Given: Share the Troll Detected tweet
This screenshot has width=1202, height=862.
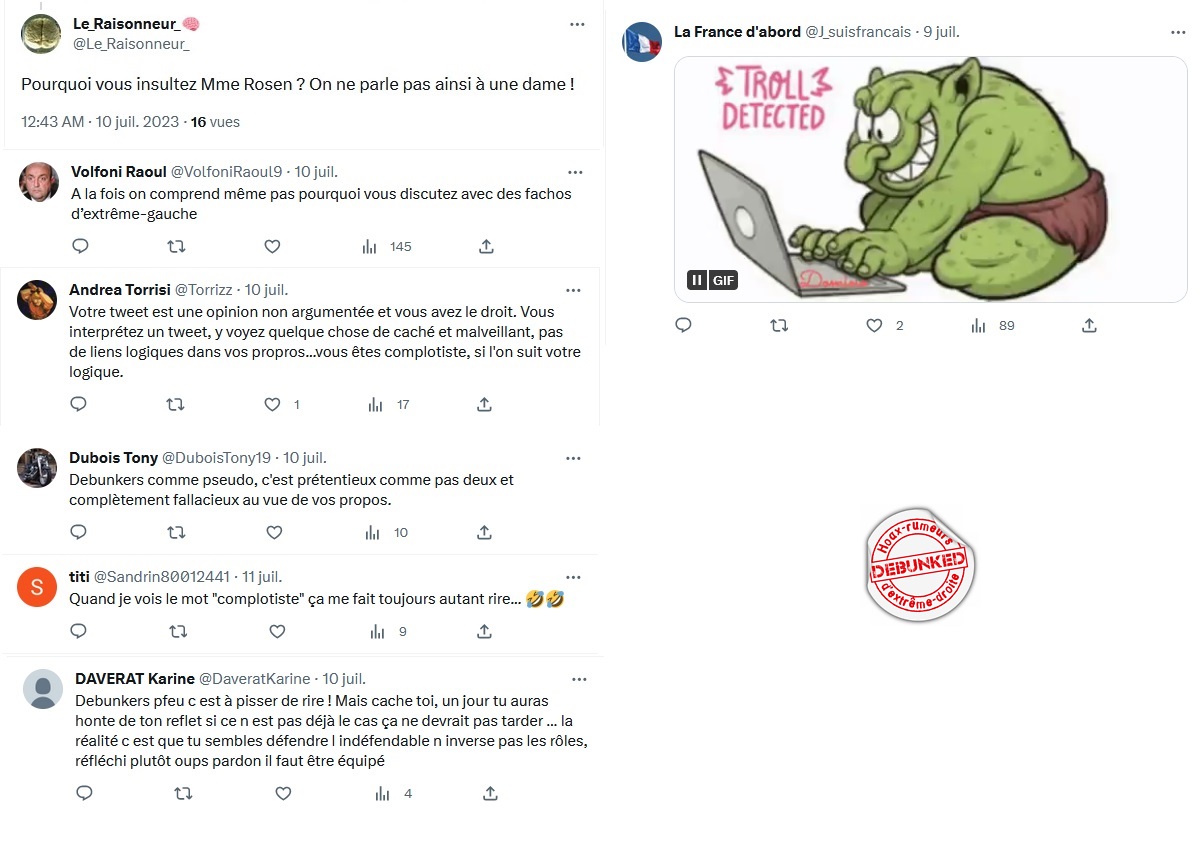Looking at the screenshot, I should click(1090, 325).
